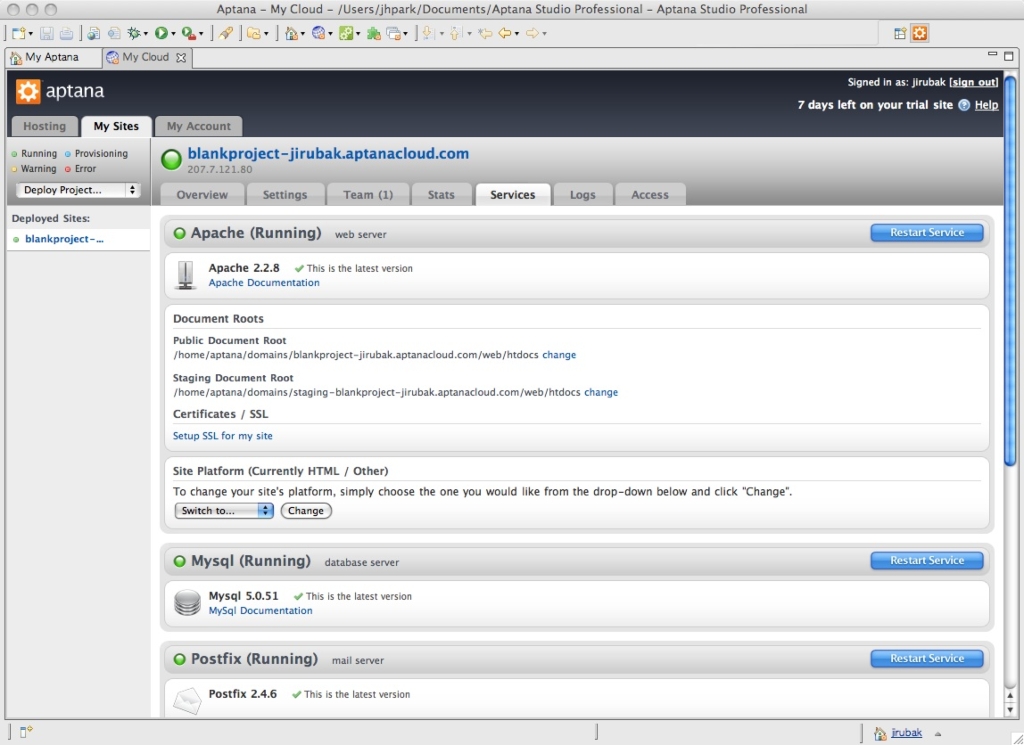The width and height of the screenshot is (1024, 745).
Task: Close the My Cloud tab
Action: pyautogui.click(x=181, y=57)
